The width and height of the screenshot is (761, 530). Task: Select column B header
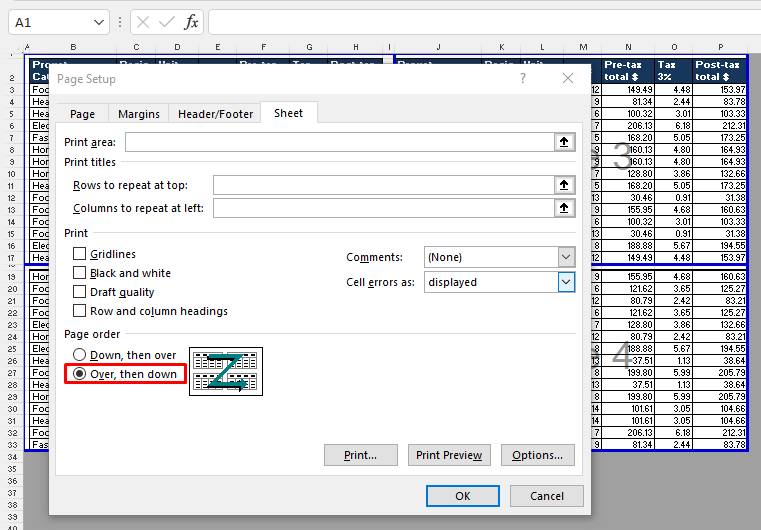pos(73,47)
